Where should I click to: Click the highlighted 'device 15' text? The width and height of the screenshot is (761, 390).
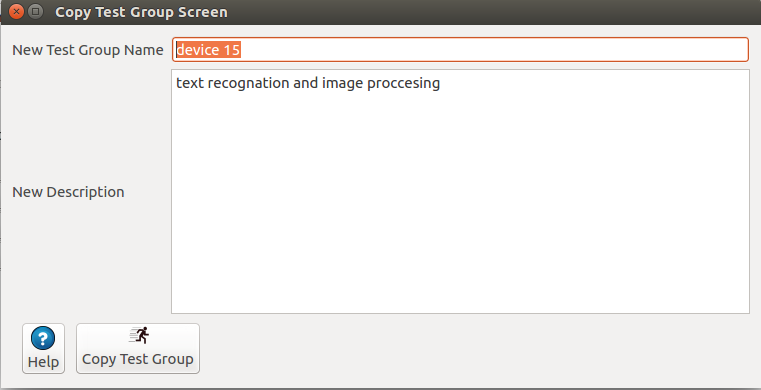coord(208,49)
